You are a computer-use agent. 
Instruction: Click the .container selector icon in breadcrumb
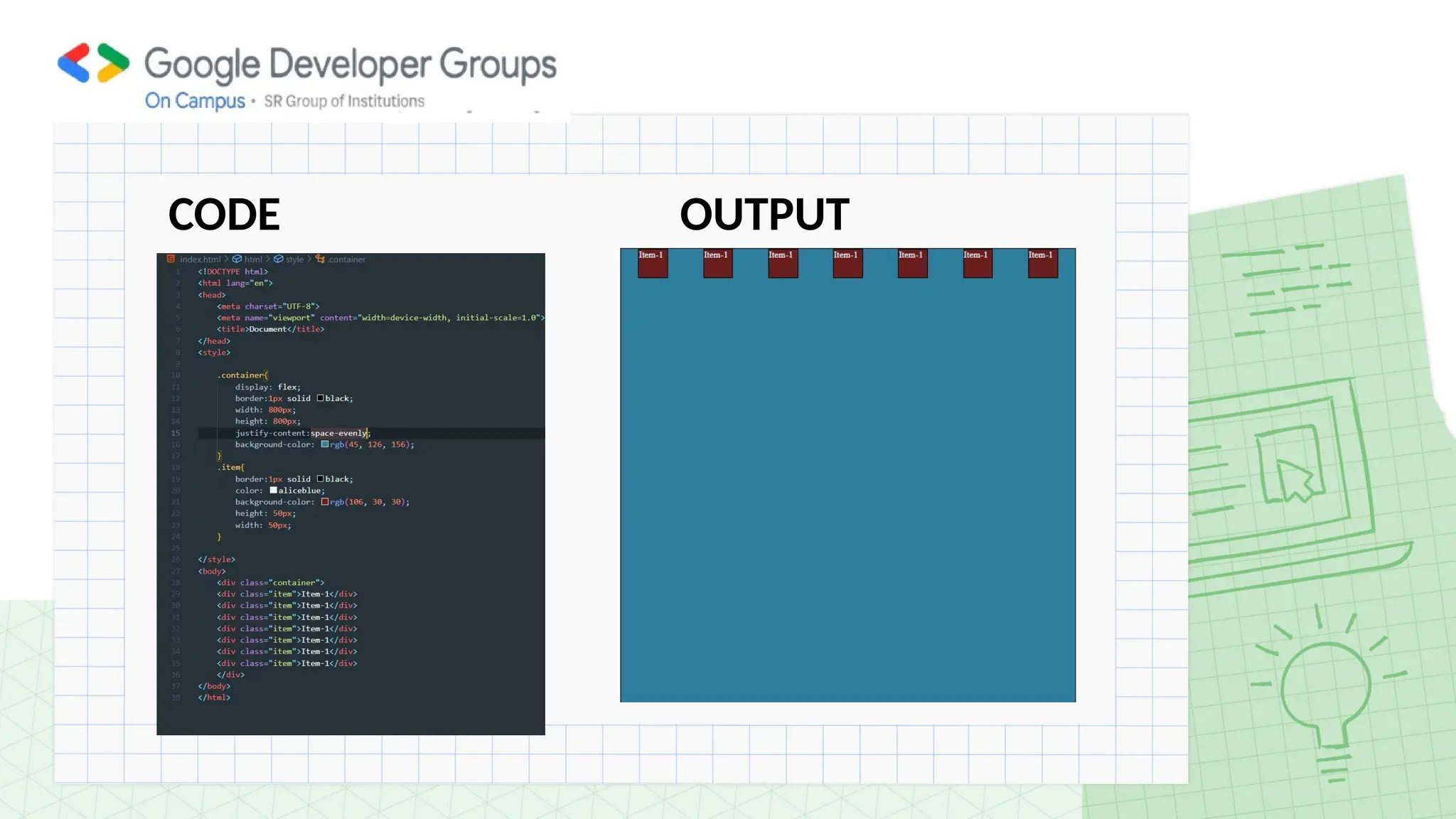point(320,259)
